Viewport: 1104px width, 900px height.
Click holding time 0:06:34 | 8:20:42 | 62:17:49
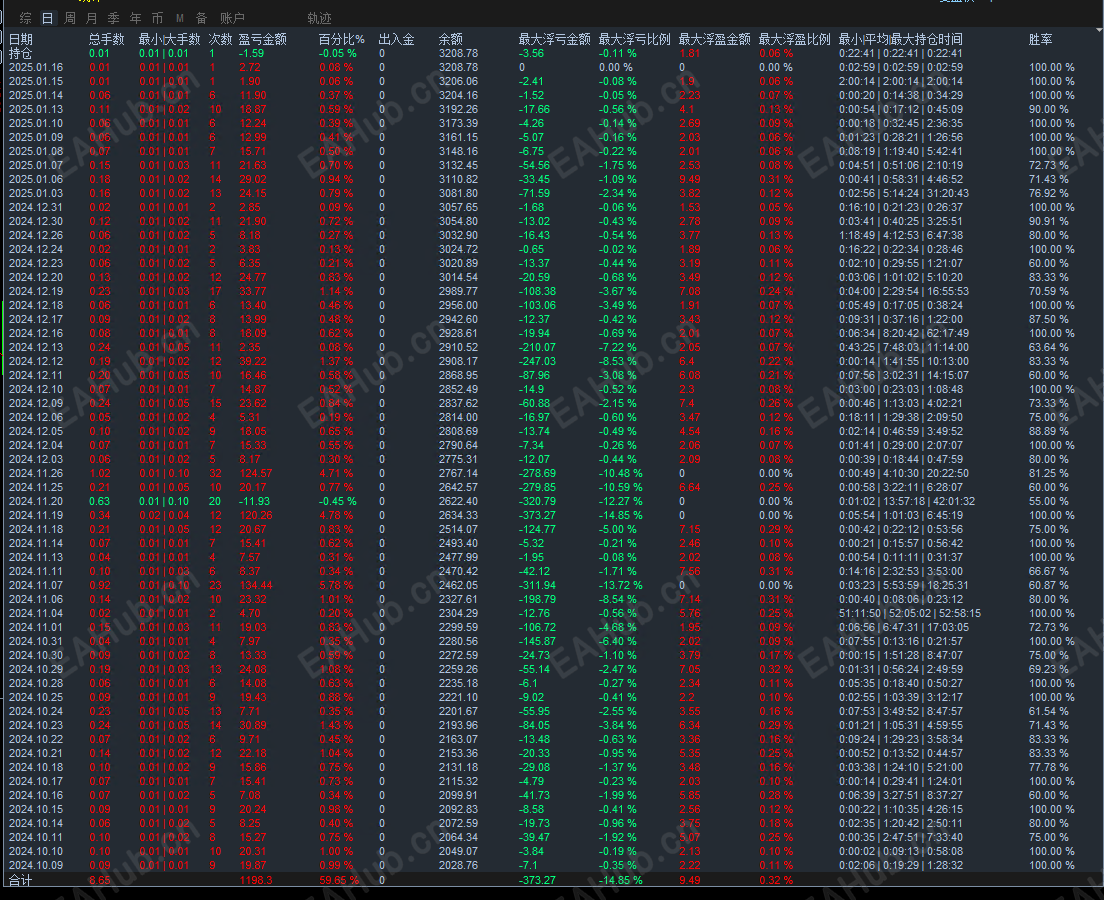pyautogui.click(x=904, y=333)
